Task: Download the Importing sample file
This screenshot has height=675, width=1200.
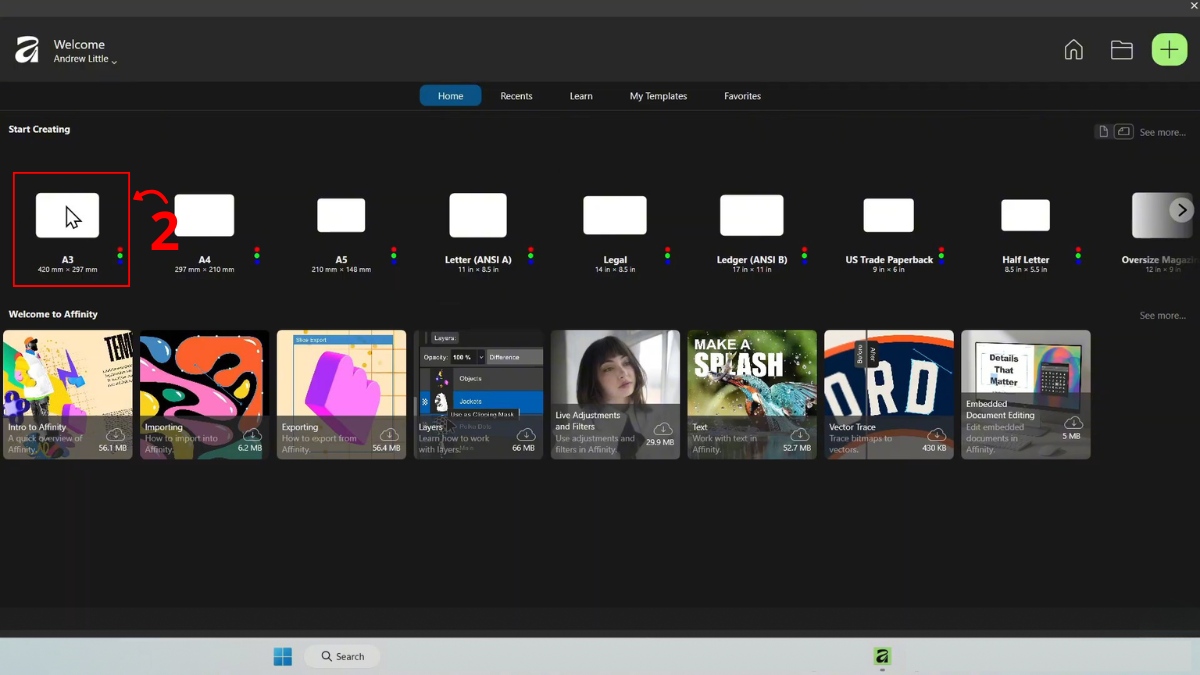Action: (x=252, y=434)
